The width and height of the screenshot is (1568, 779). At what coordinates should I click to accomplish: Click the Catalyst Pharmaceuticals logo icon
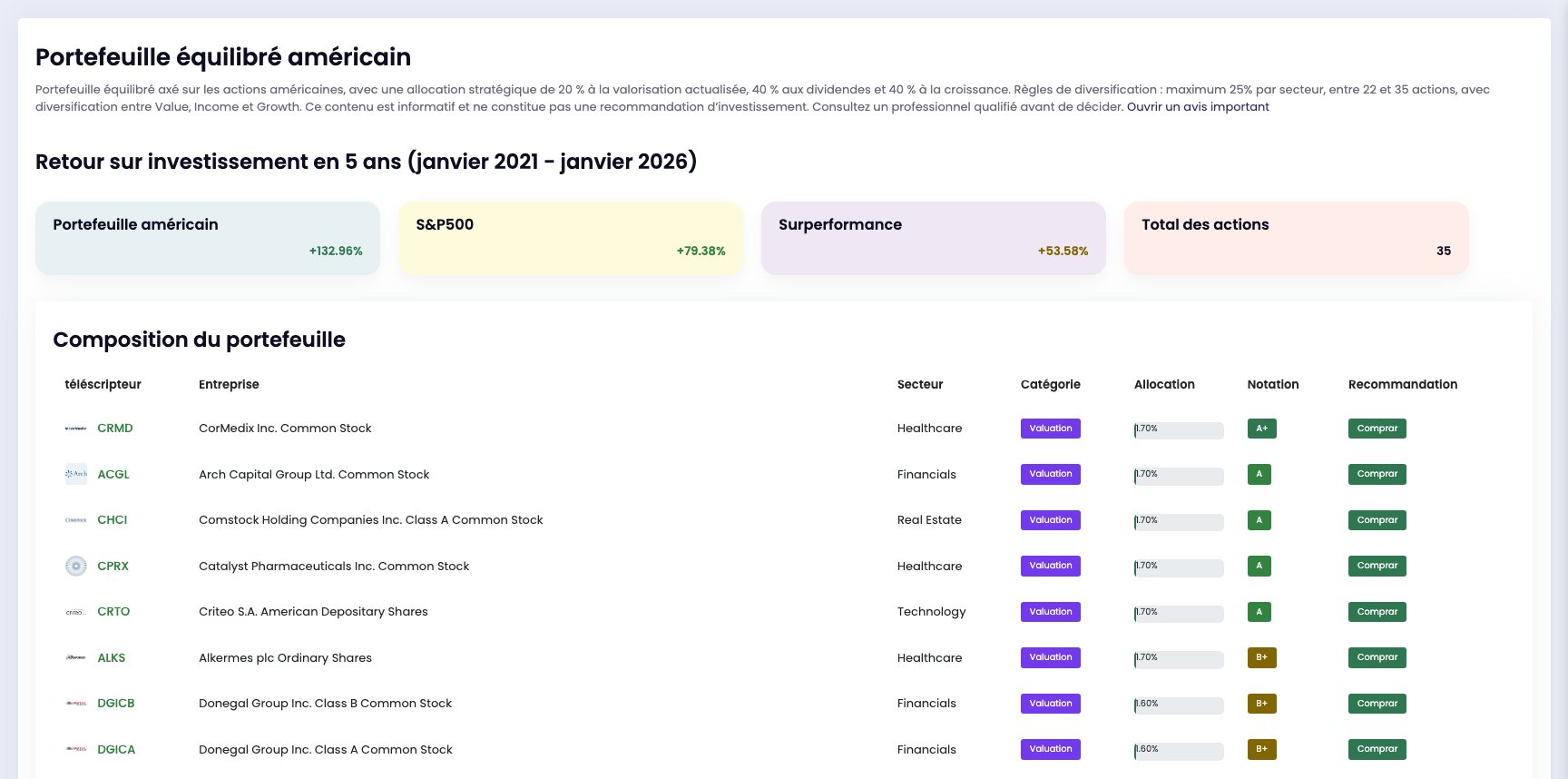(76, 566)
